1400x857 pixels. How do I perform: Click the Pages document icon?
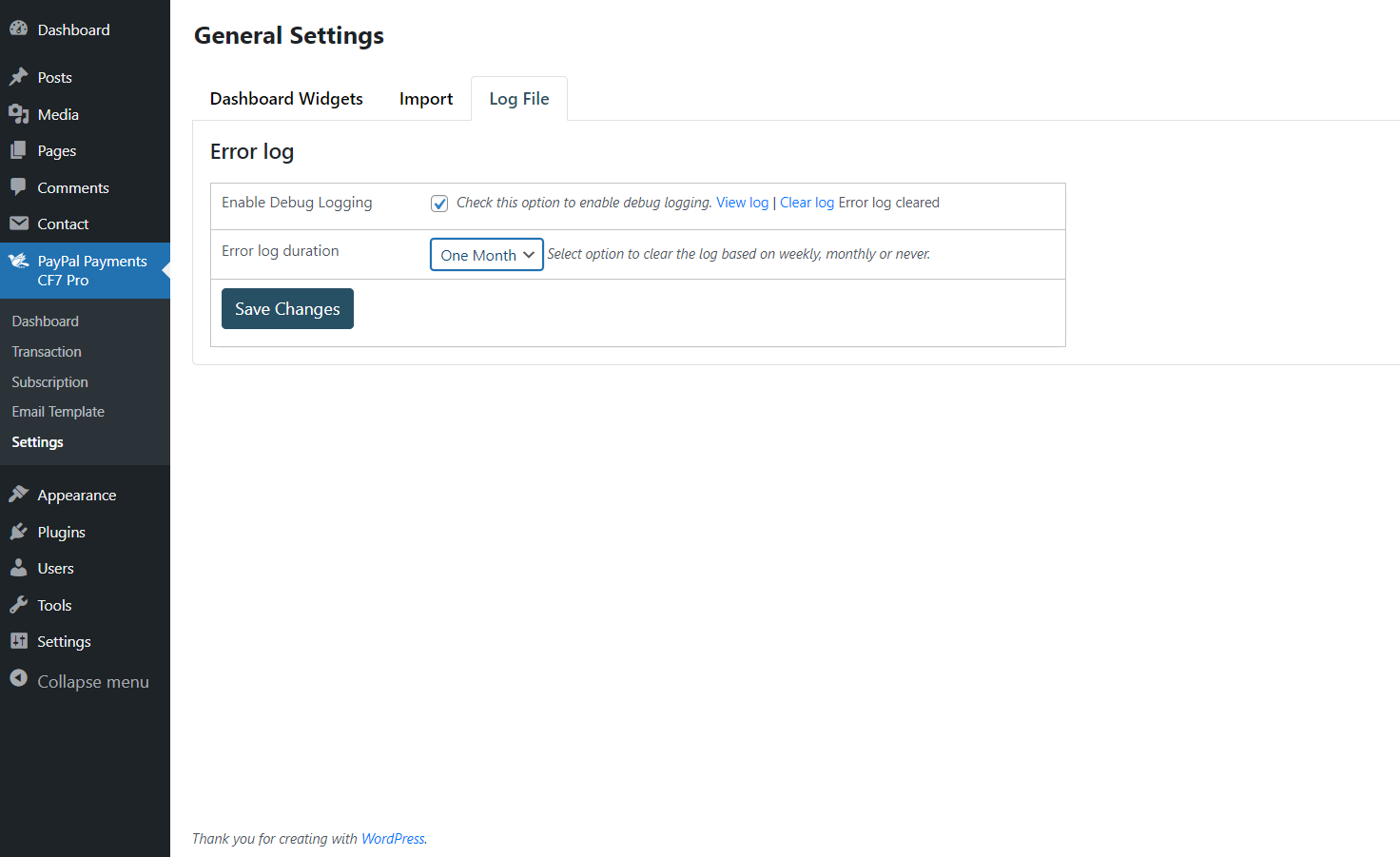click(18, 150)
